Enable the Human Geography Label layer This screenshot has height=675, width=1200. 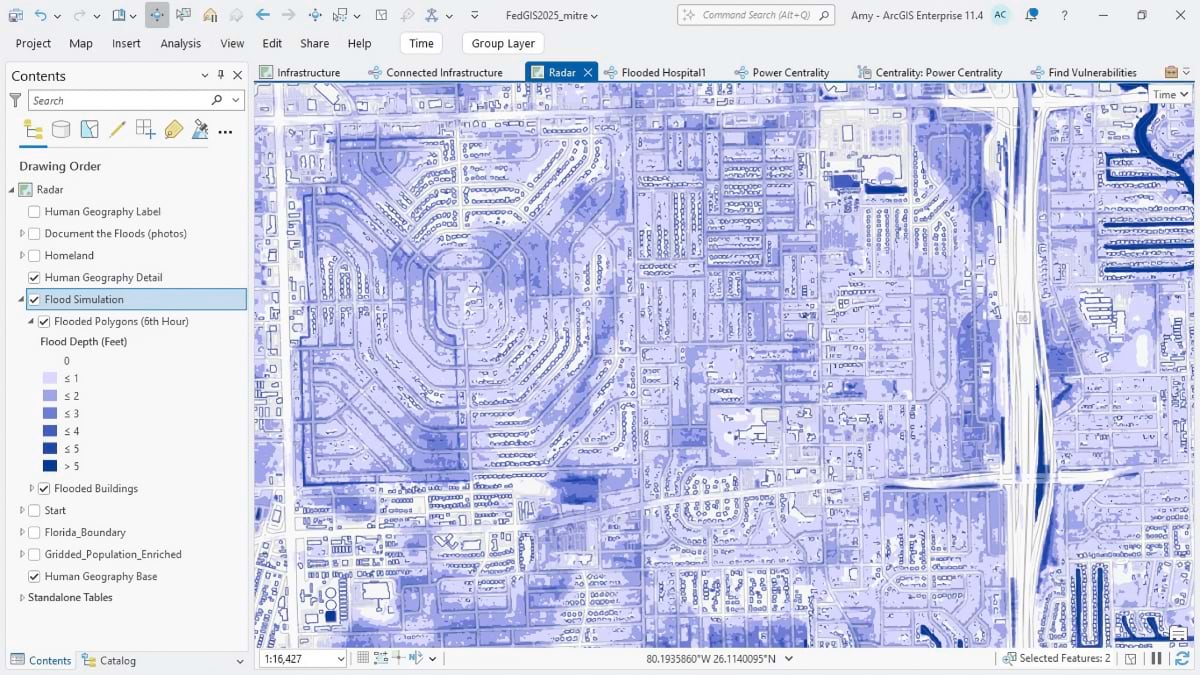(34, 211)
